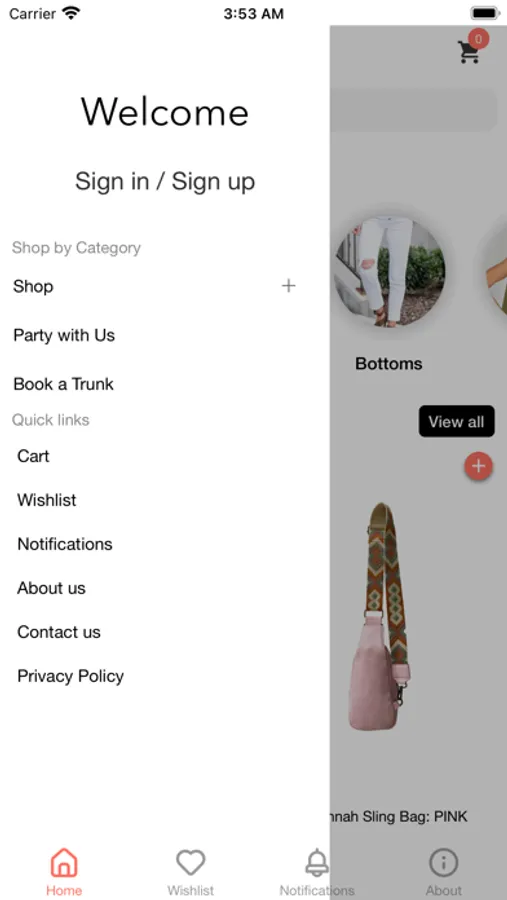Open the Privacy Policy link
Screen dimensions: 507x900
pyautogui.click(x=71, y=676)
